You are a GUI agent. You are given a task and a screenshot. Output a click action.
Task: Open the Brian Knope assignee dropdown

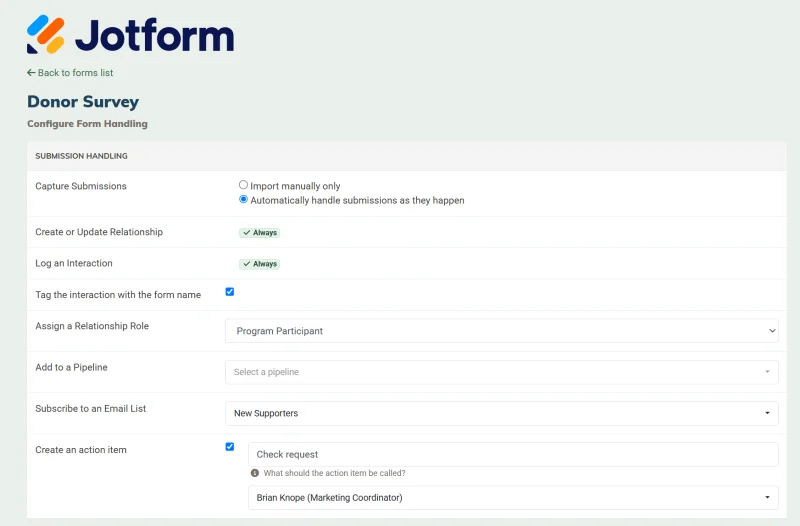pos(513,497)
